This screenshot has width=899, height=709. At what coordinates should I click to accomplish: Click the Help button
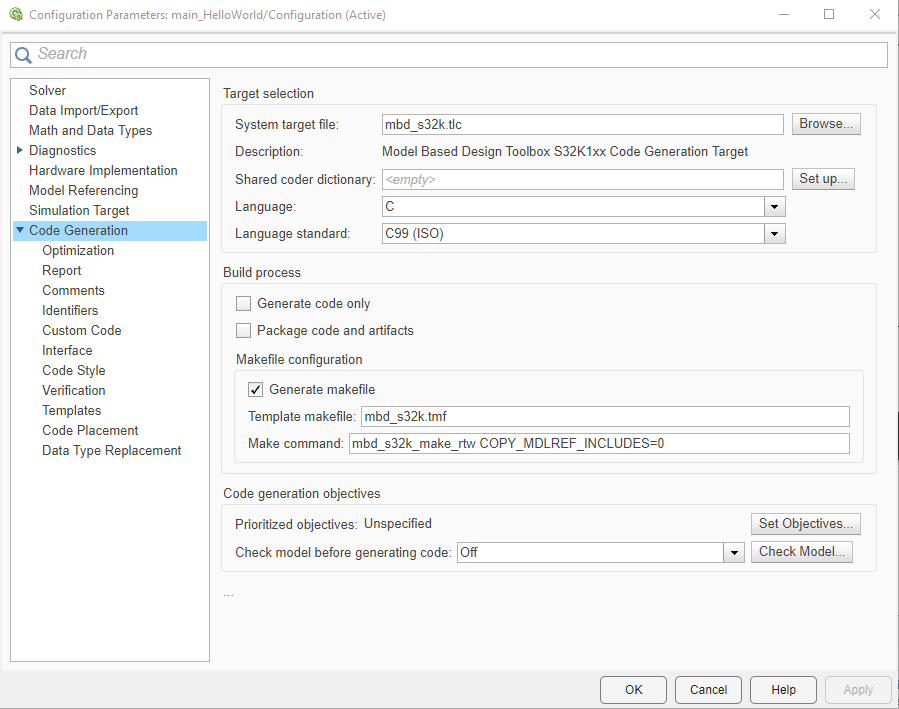783,689
